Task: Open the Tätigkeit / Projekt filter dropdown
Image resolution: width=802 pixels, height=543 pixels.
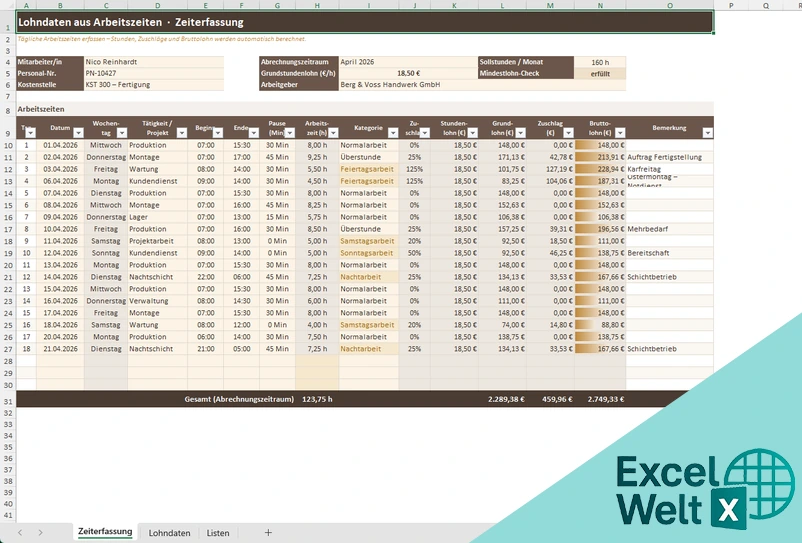Action: tap(182, 133)
